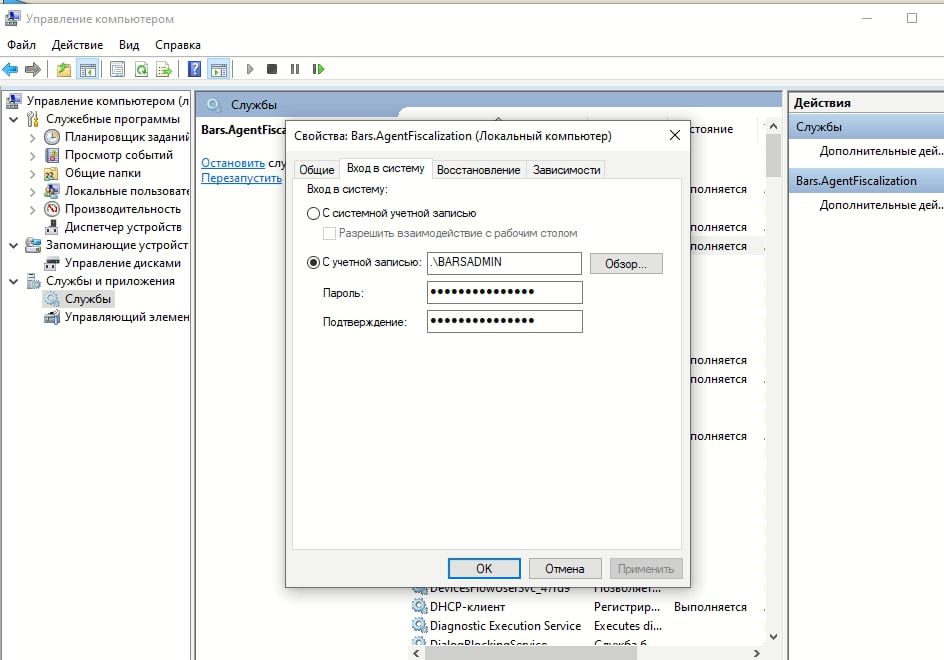
Task: Open the Справка menu
Action: pyautogui.click(x=178, y=45)
